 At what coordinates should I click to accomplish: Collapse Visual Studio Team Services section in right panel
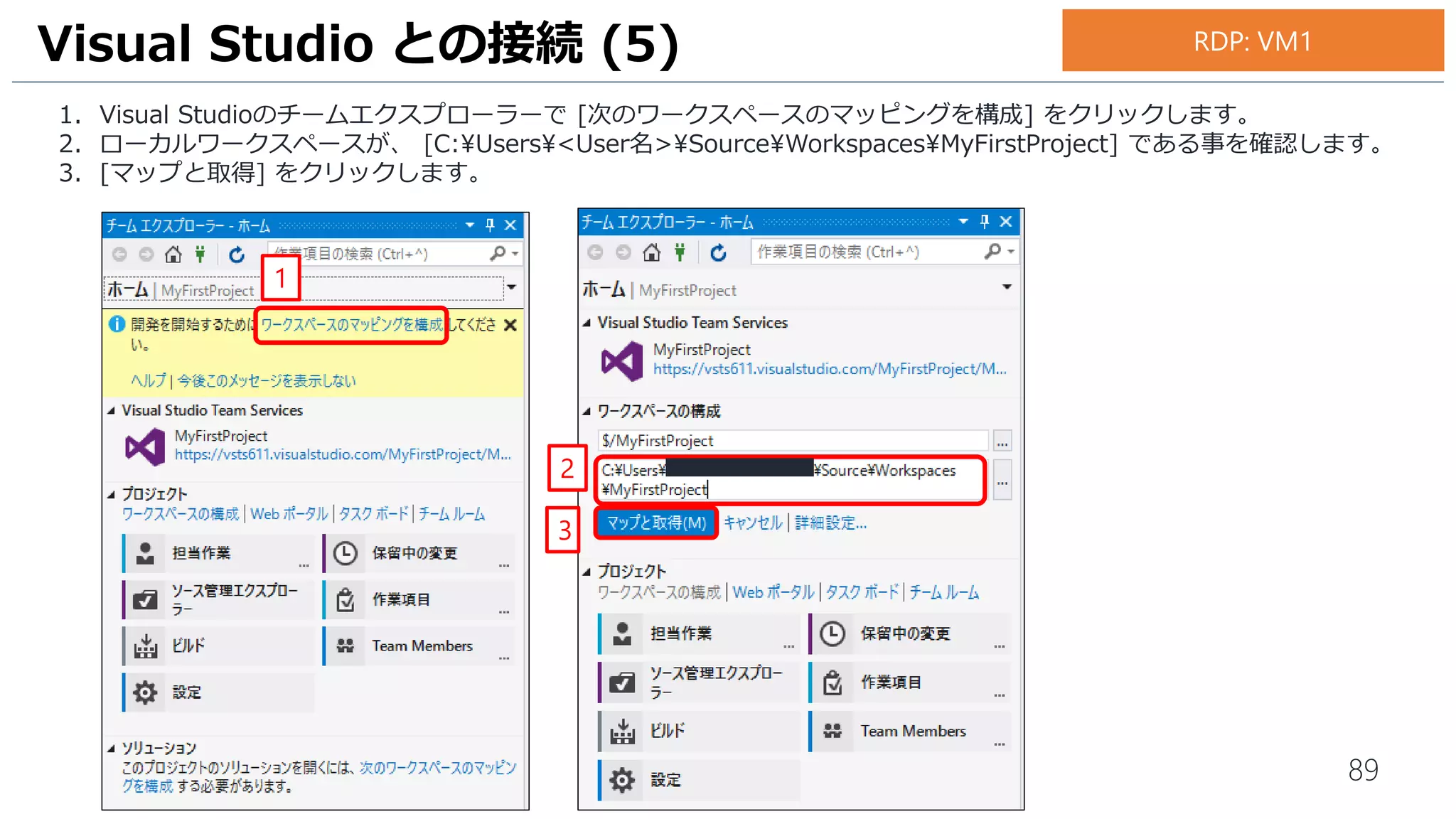(587, 323)
